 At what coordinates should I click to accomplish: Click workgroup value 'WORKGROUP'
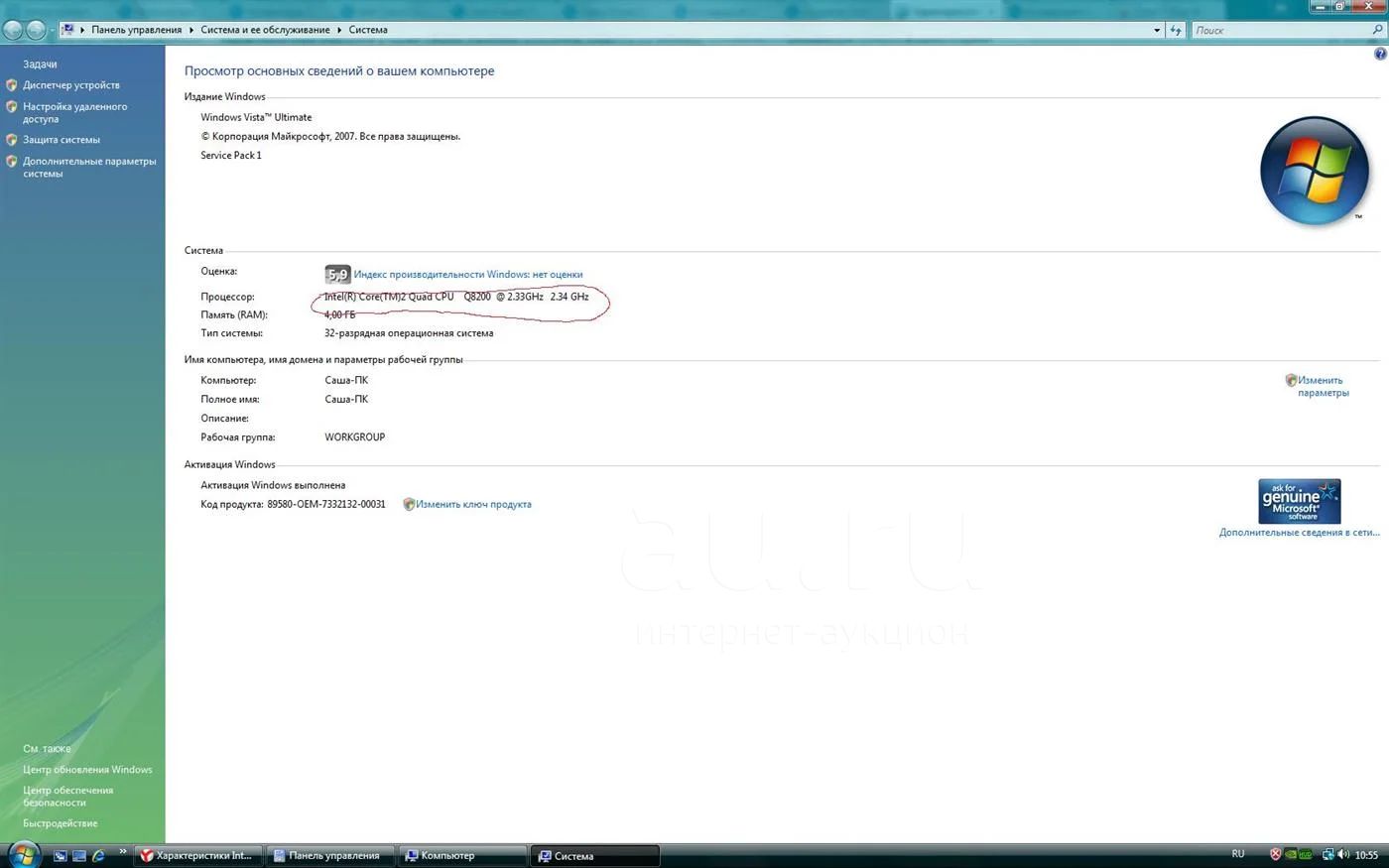[355, 436]
